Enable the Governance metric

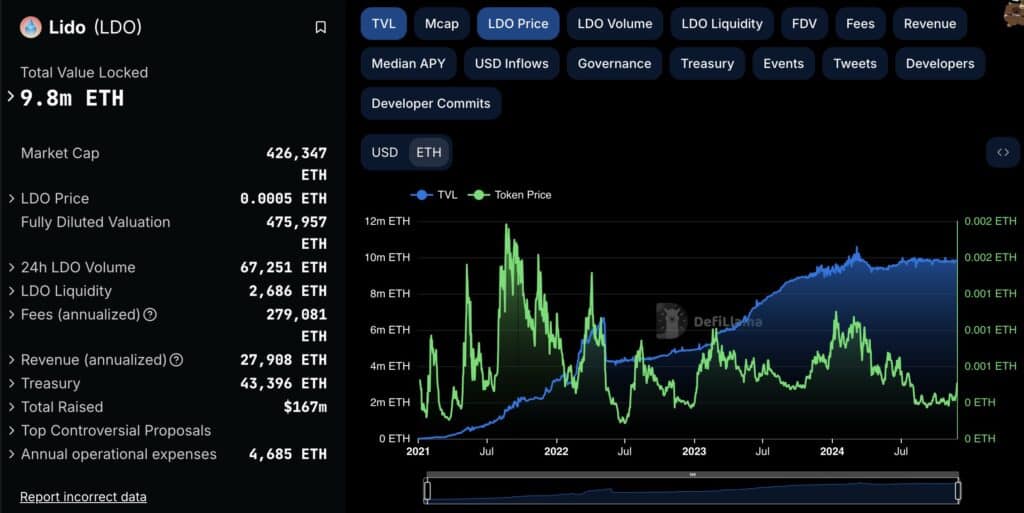614,63
